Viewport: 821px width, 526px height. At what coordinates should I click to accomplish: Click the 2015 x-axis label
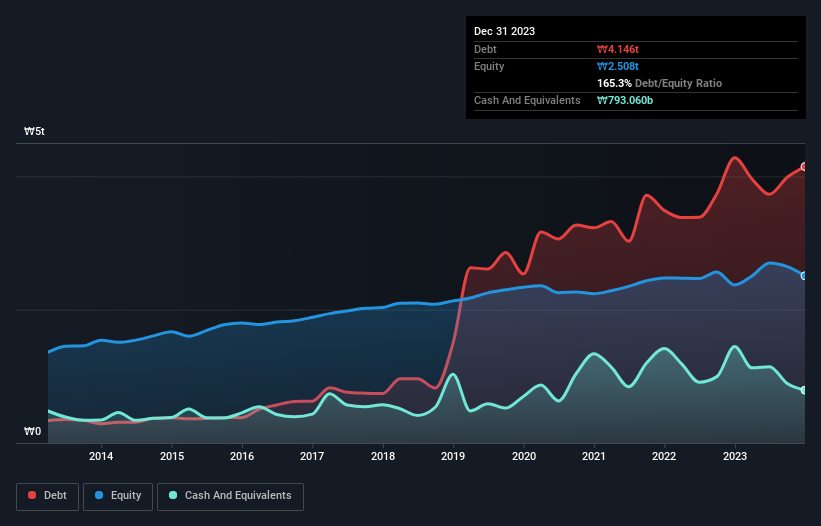tap(172, 456)
